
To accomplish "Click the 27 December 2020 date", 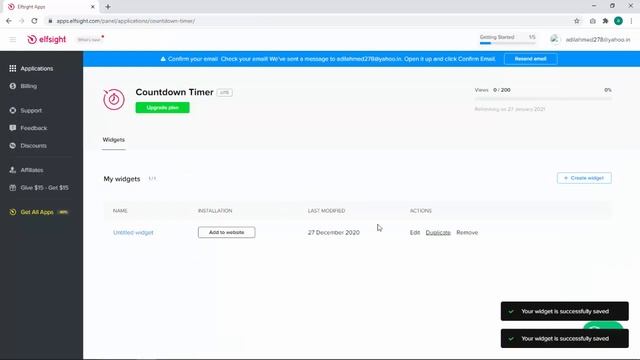I will tap(333, 233).
